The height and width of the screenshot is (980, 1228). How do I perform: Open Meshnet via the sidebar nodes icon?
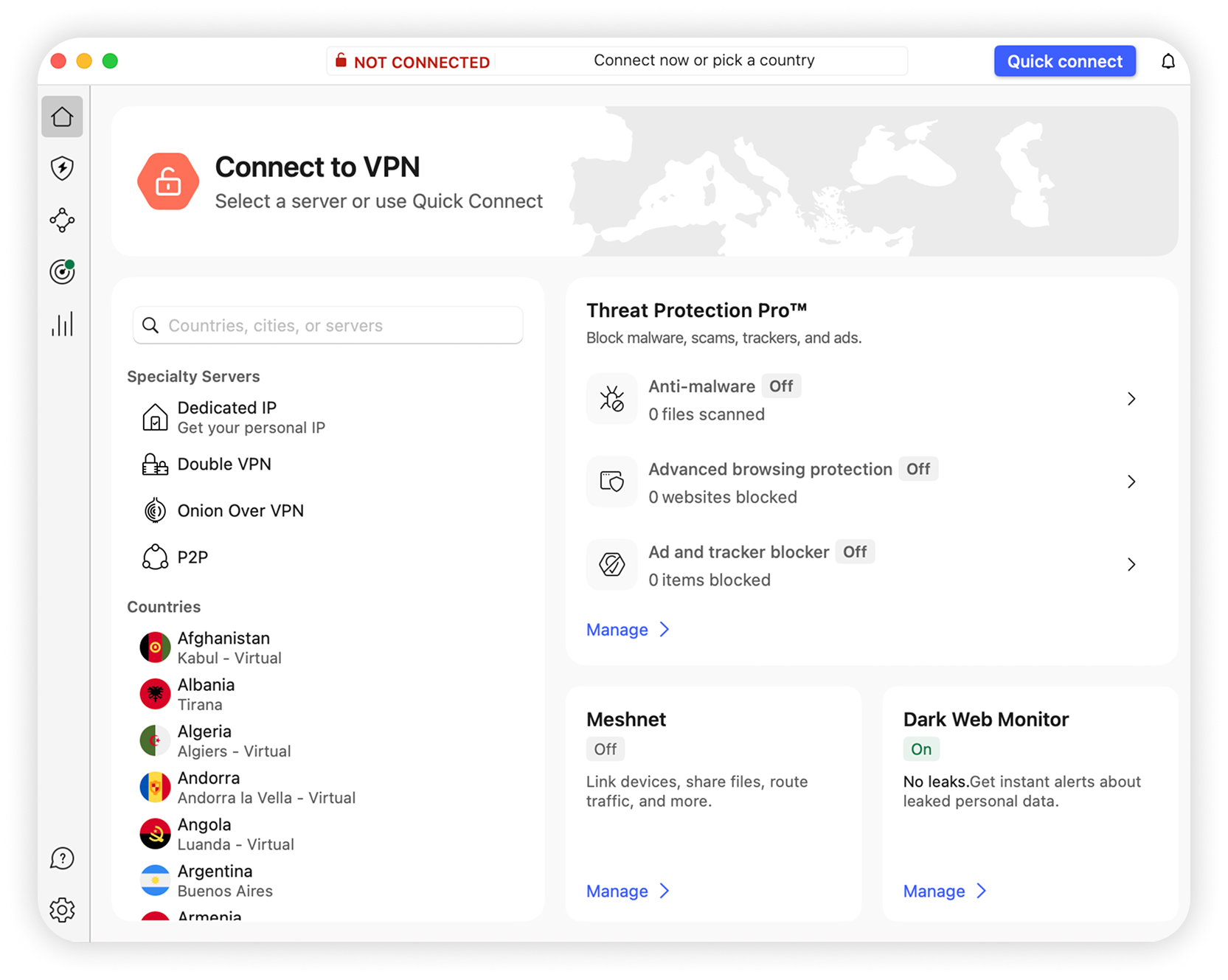click(x=62, y=220)
